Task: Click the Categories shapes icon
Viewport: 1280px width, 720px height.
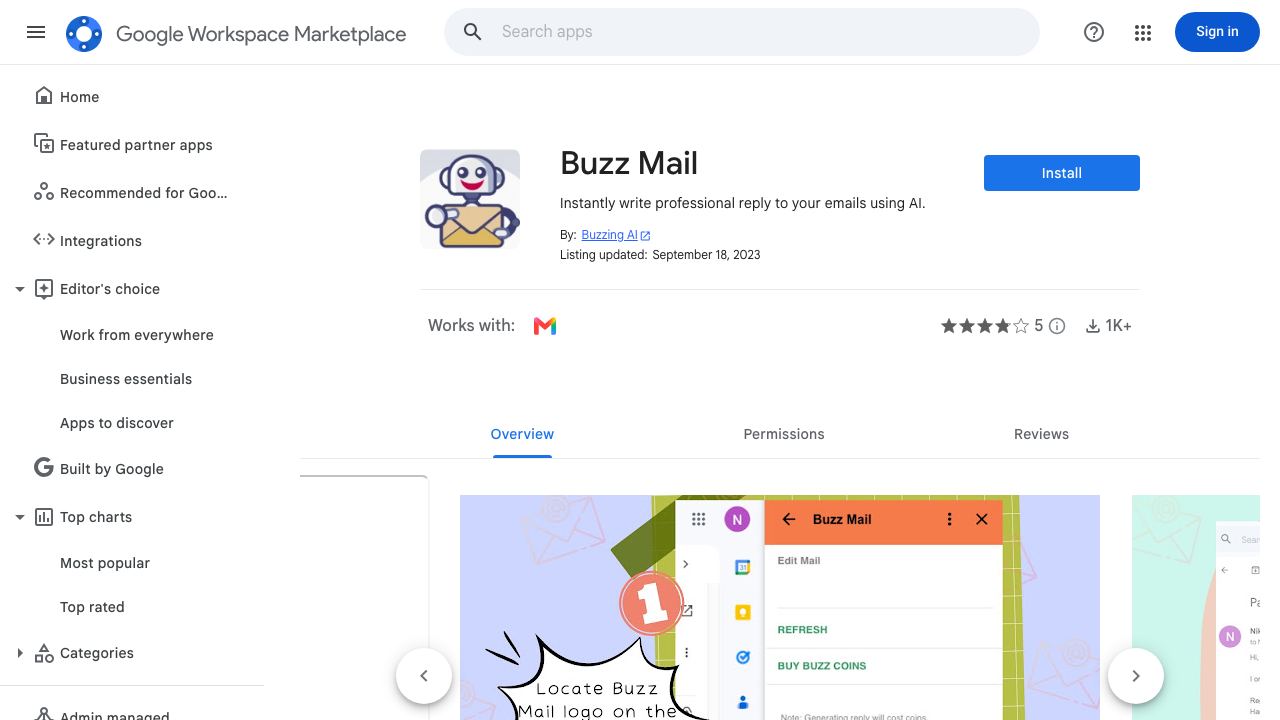Action: click(x=43, y=653)
